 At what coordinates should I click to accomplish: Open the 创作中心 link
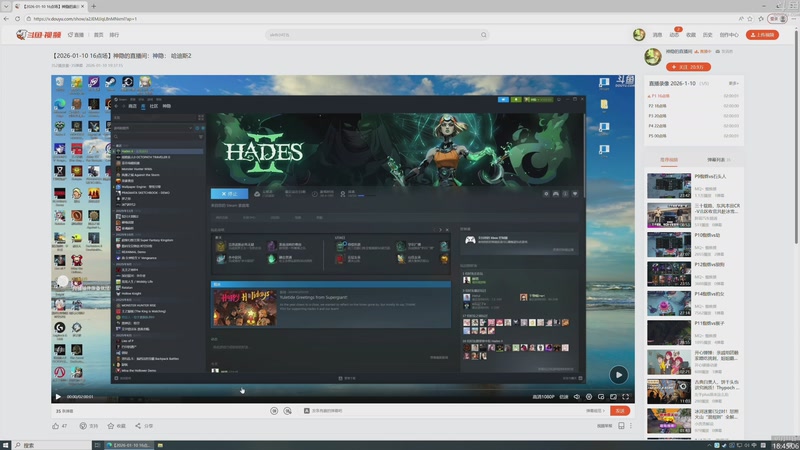pos(729,35)
